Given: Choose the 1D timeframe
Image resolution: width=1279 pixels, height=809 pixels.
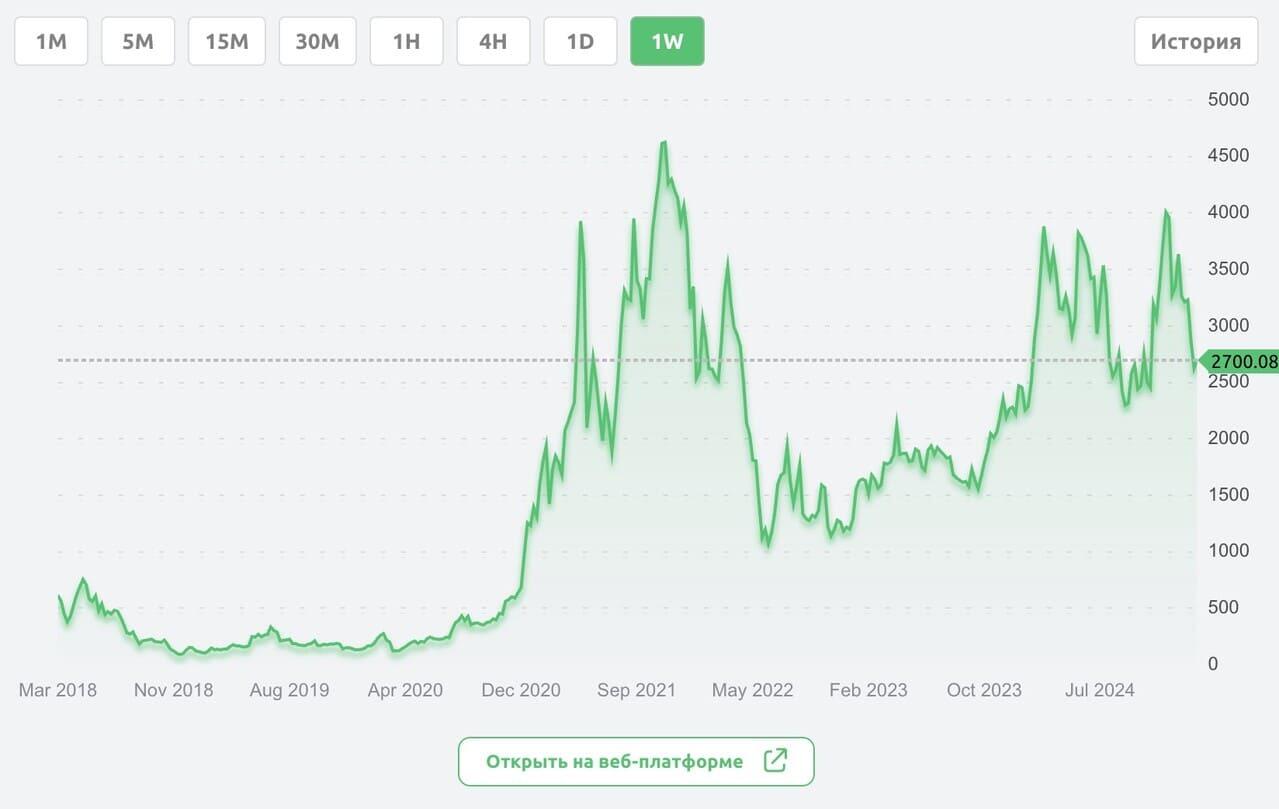Looking at the screenshot, I should pyautogui.click(x=580, y=41).
